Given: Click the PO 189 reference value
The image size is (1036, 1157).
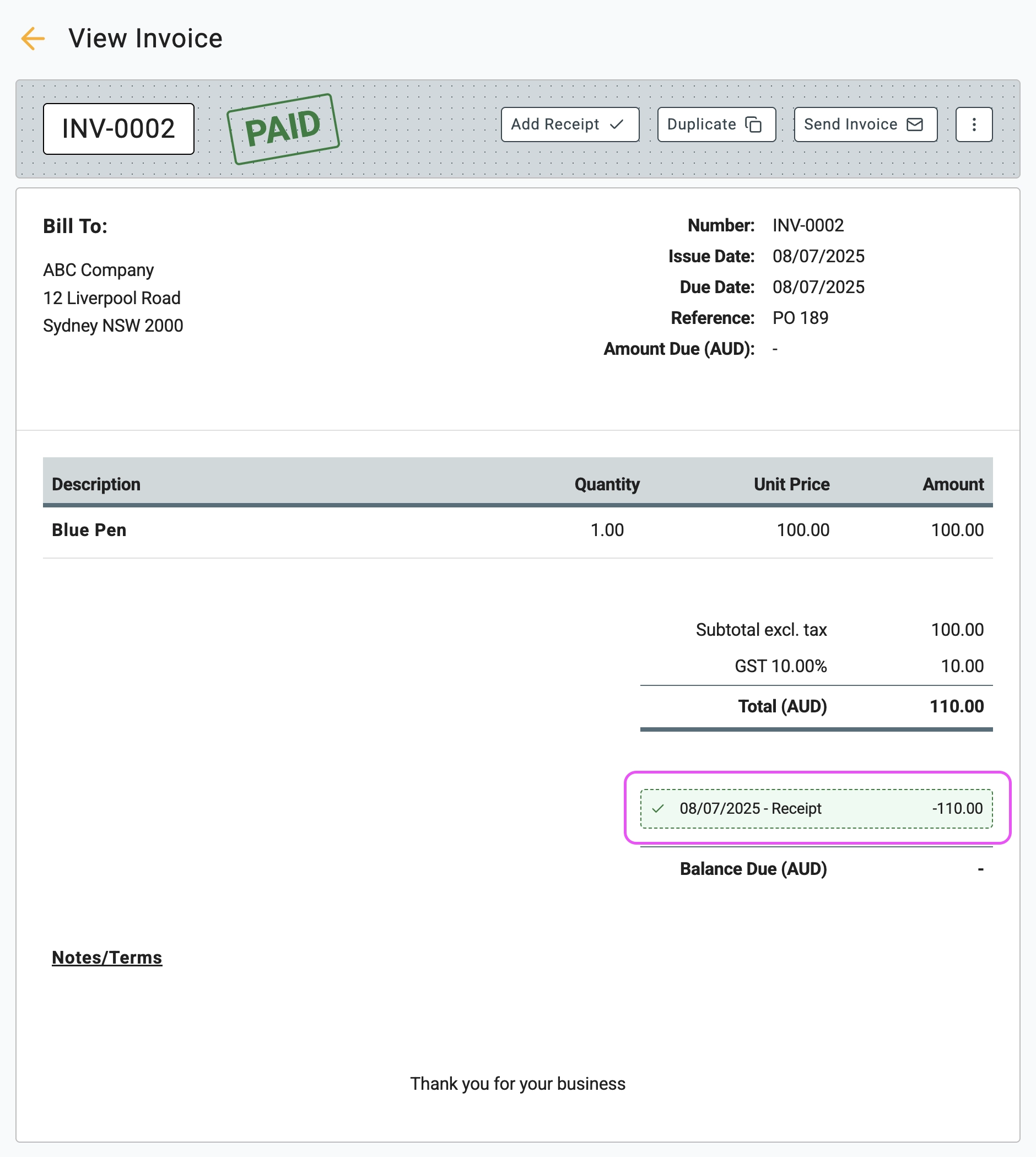Looking at the screenshot, I should coord(800,318).
